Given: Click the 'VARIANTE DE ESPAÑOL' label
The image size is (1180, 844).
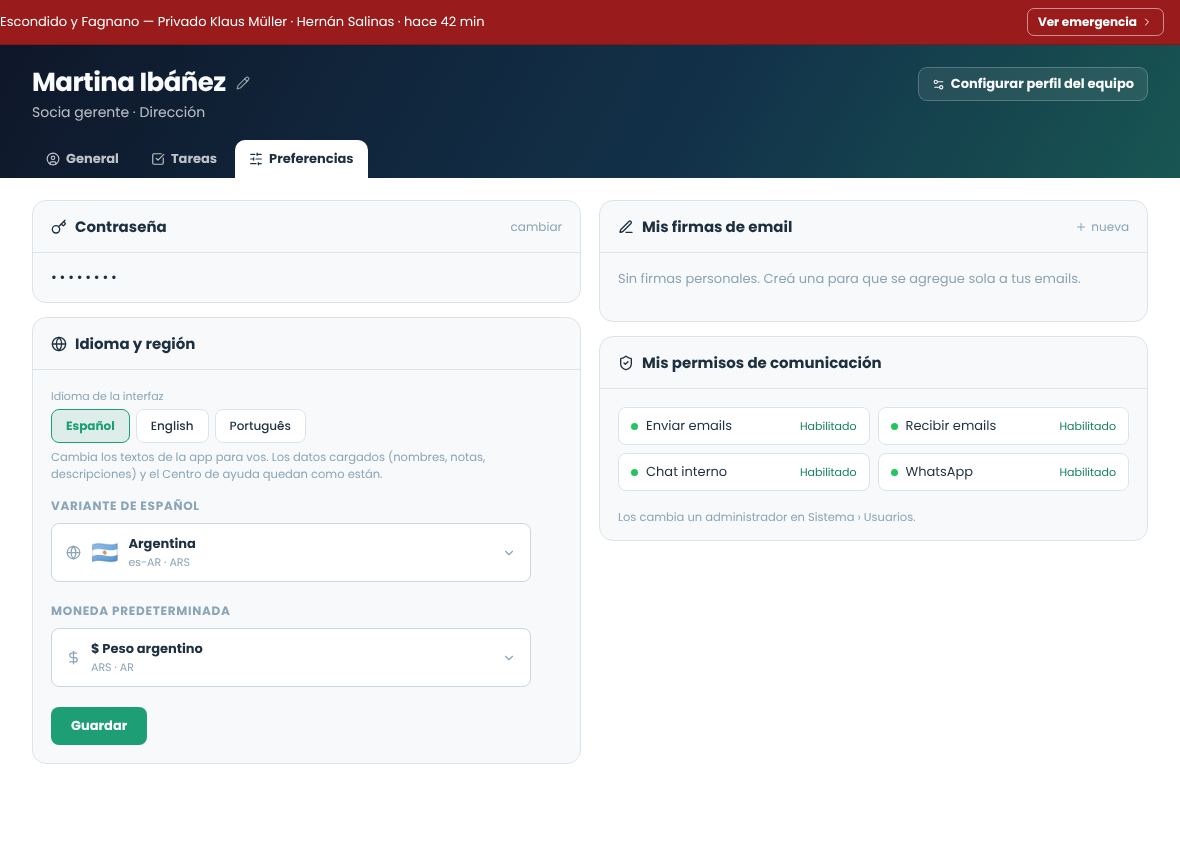Looking at the screenshot, I should coord(125,506).
